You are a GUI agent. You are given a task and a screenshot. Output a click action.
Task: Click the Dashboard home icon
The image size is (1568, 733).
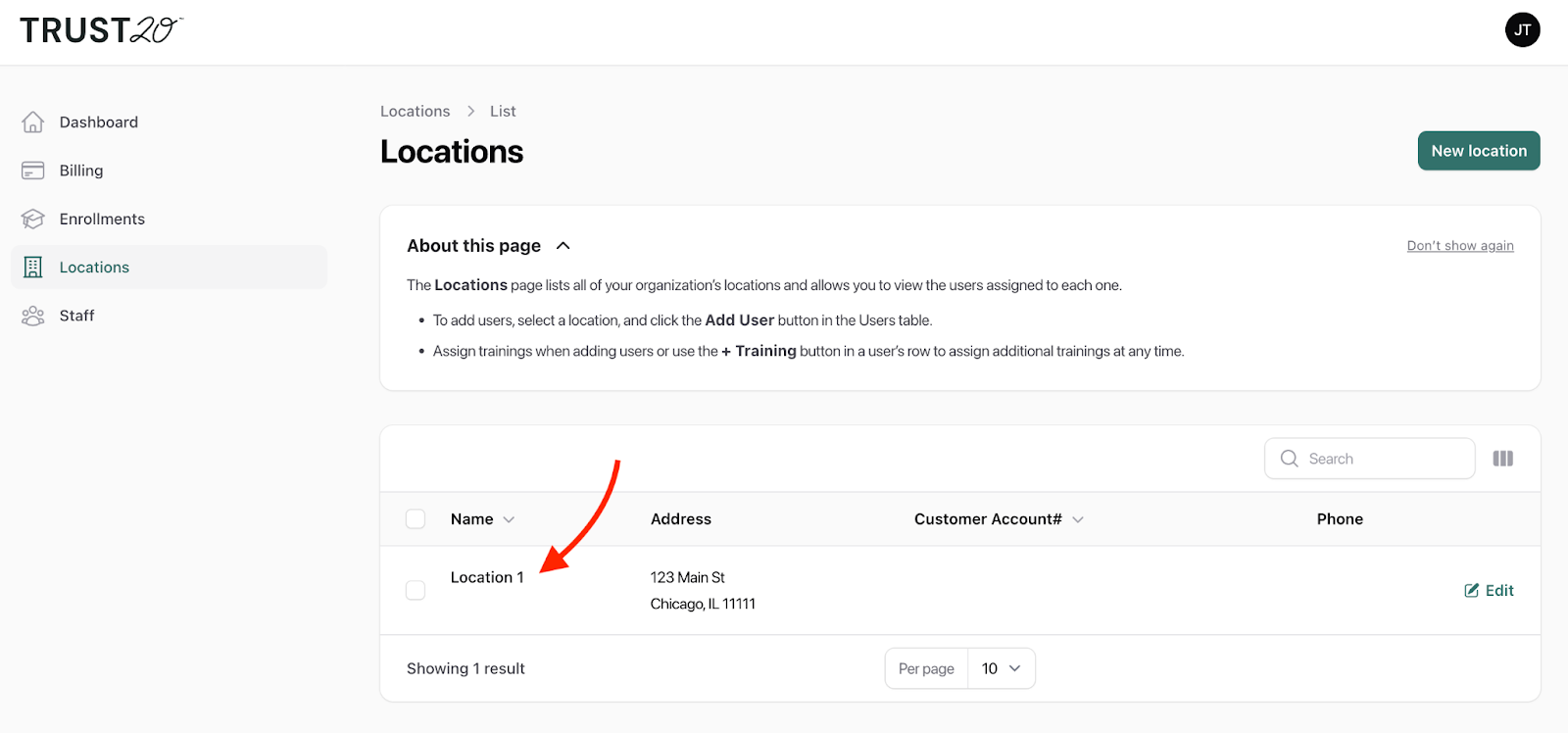click(x=32, y=122)
